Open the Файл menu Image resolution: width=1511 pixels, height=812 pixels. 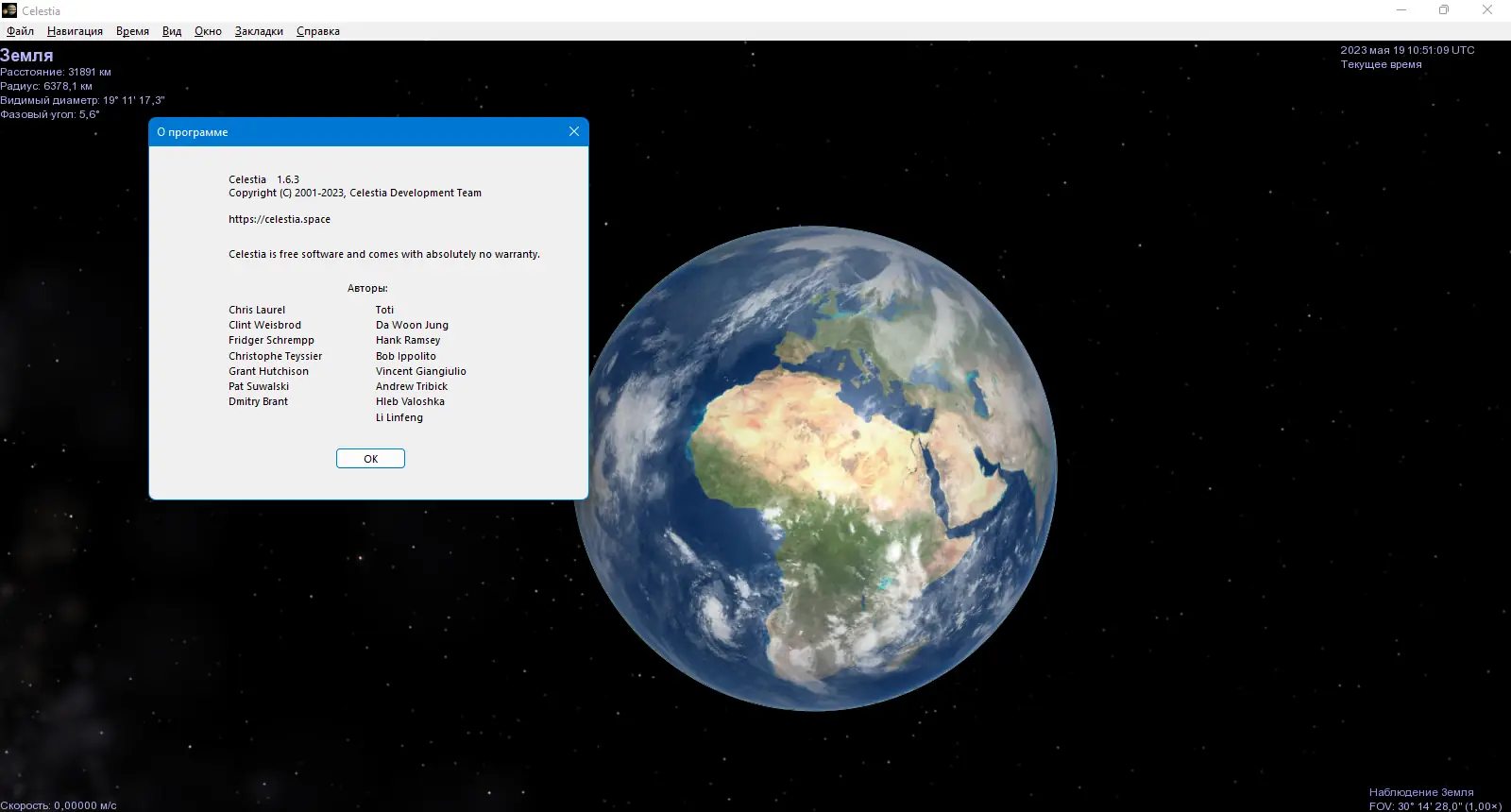[x=20, y=31]
